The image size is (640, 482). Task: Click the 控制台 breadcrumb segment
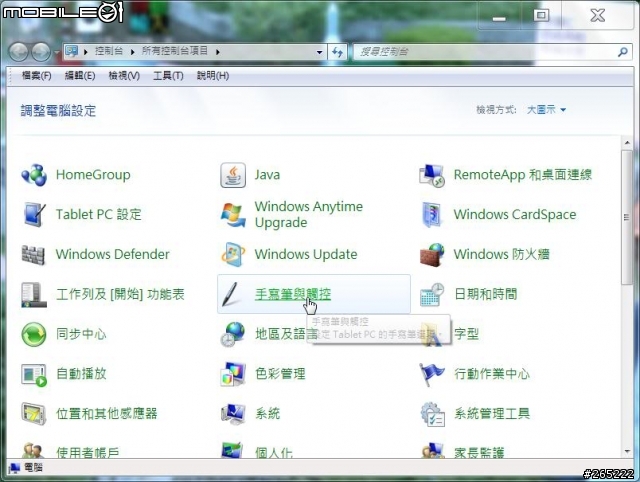click(109, 51)
